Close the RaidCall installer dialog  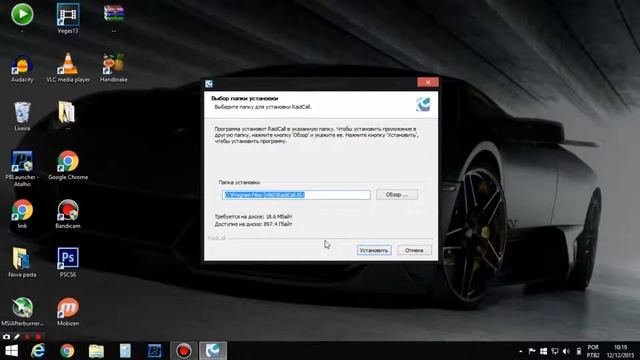point(428,82)
